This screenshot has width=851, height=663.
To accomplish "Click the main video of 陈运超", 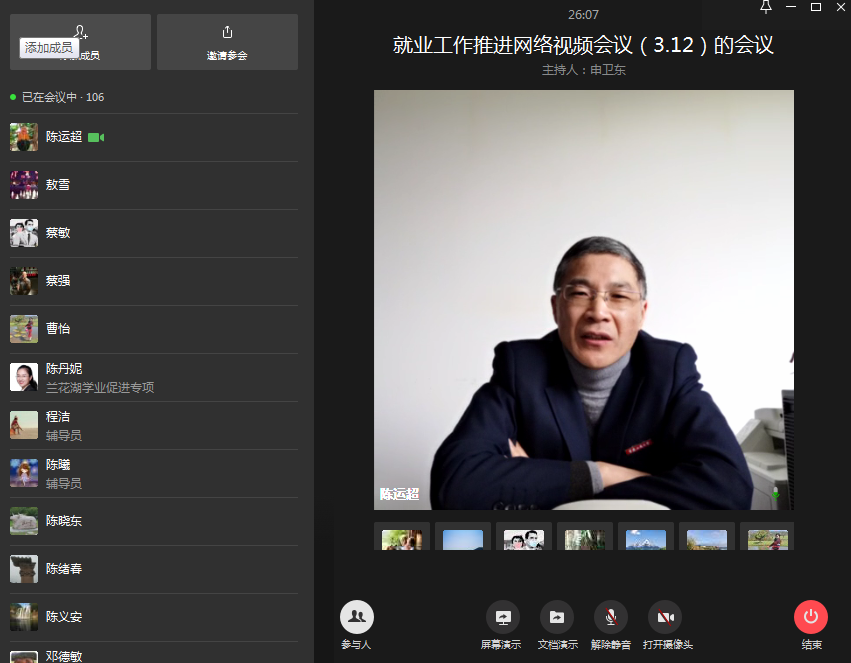I will pyautogui.click(x=583, y=300).
